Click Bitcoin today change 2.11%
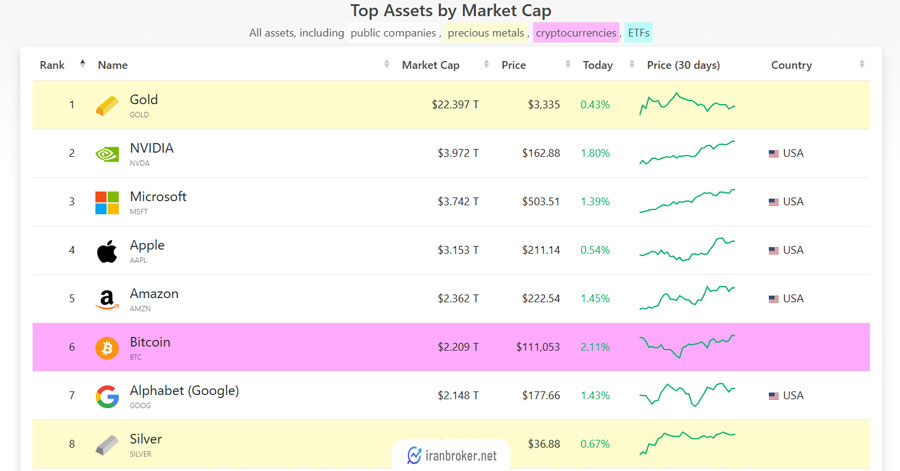Image resolution: width=900 pixels, height=471 pixels. [x=595, y=347]
